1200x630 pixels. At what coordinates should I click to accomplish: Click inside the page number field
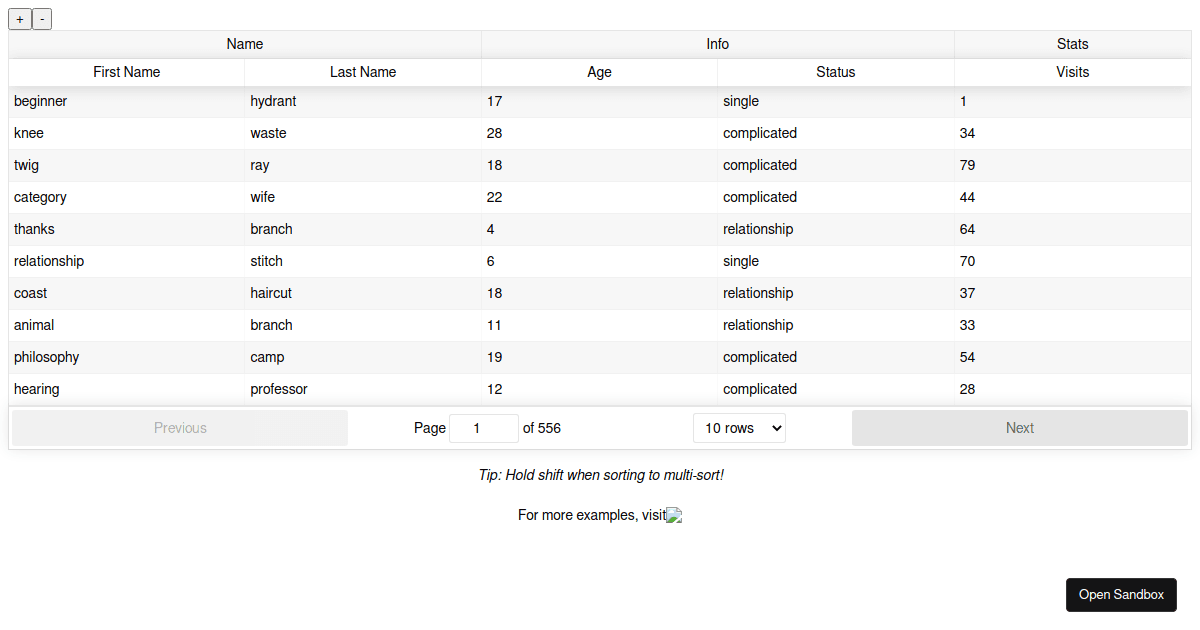(x=484, y=427)
